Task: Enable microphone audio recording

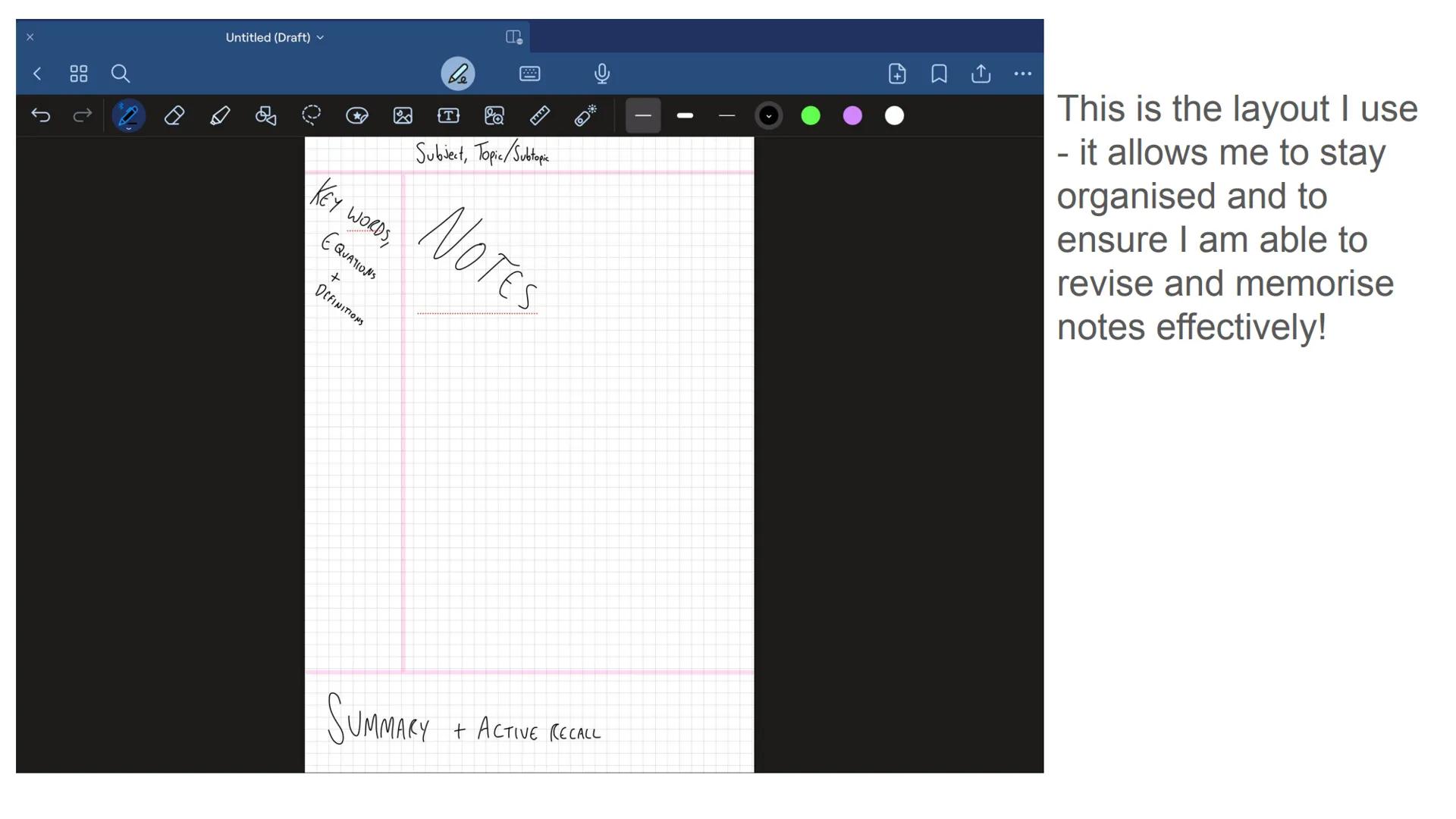Action: click(601, 74)
